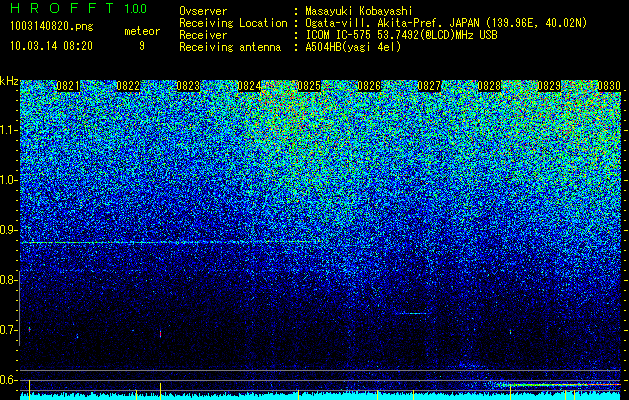Click the short echo line near 0827
629x400 pixels.
pos(410,313)
